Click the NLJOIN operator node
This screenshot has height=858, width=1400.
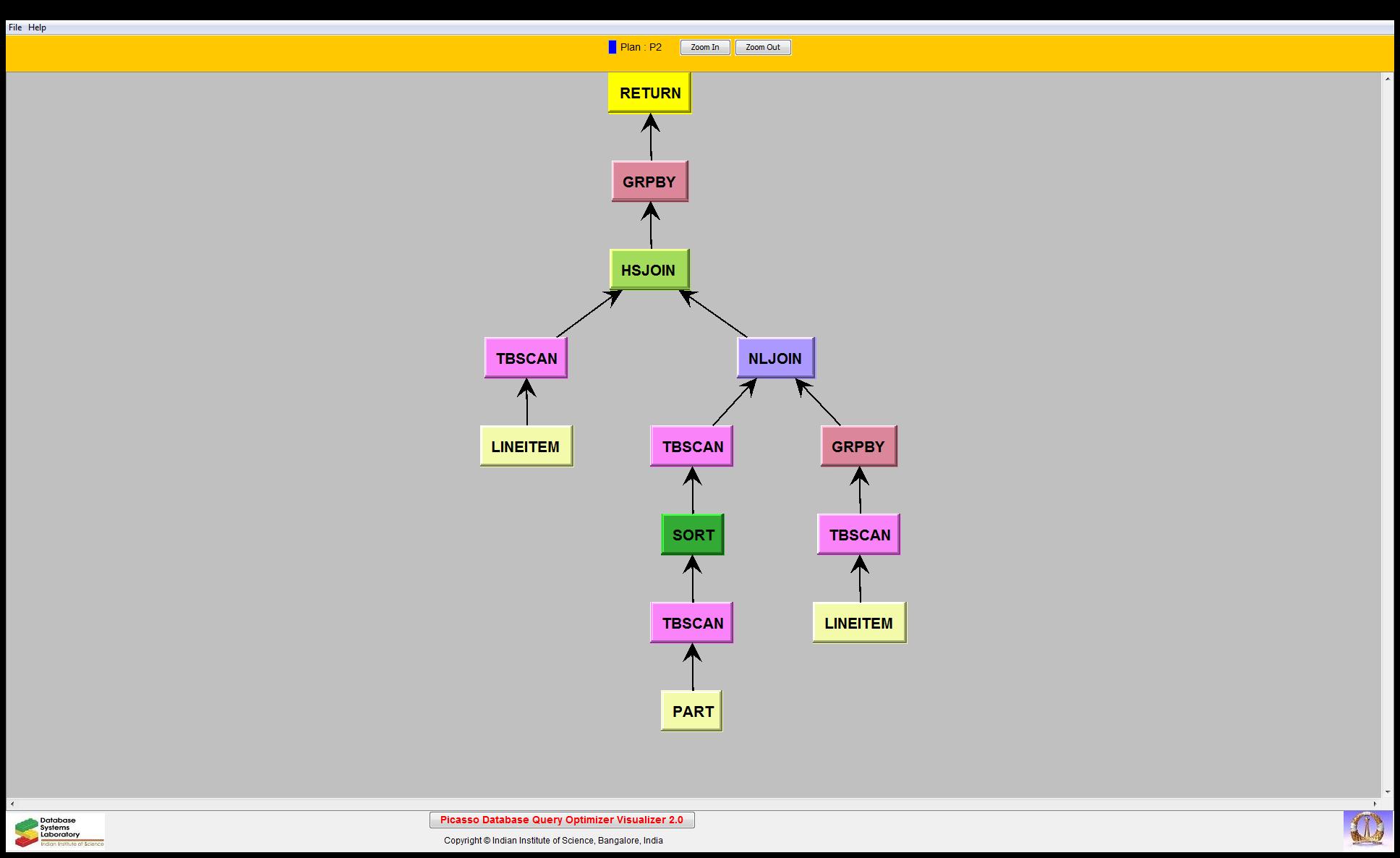[x=775, y=358]
